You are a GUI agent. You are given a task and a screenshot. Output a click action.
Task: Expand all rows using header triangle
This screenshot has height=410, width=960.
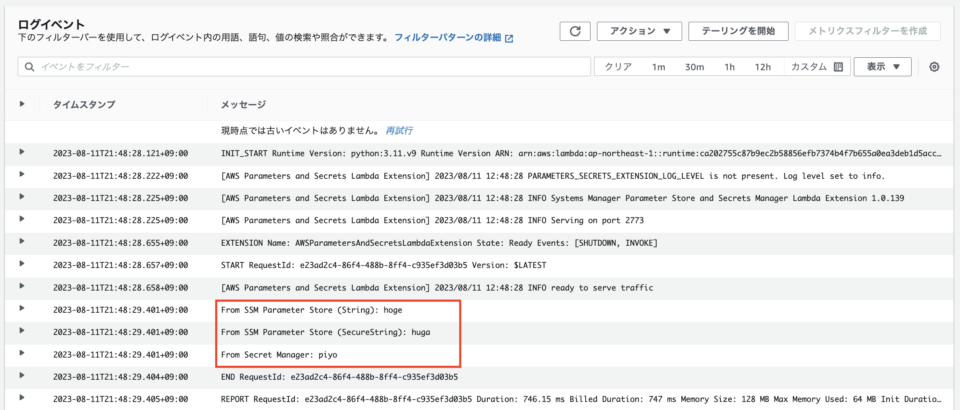tap(22, 104)
